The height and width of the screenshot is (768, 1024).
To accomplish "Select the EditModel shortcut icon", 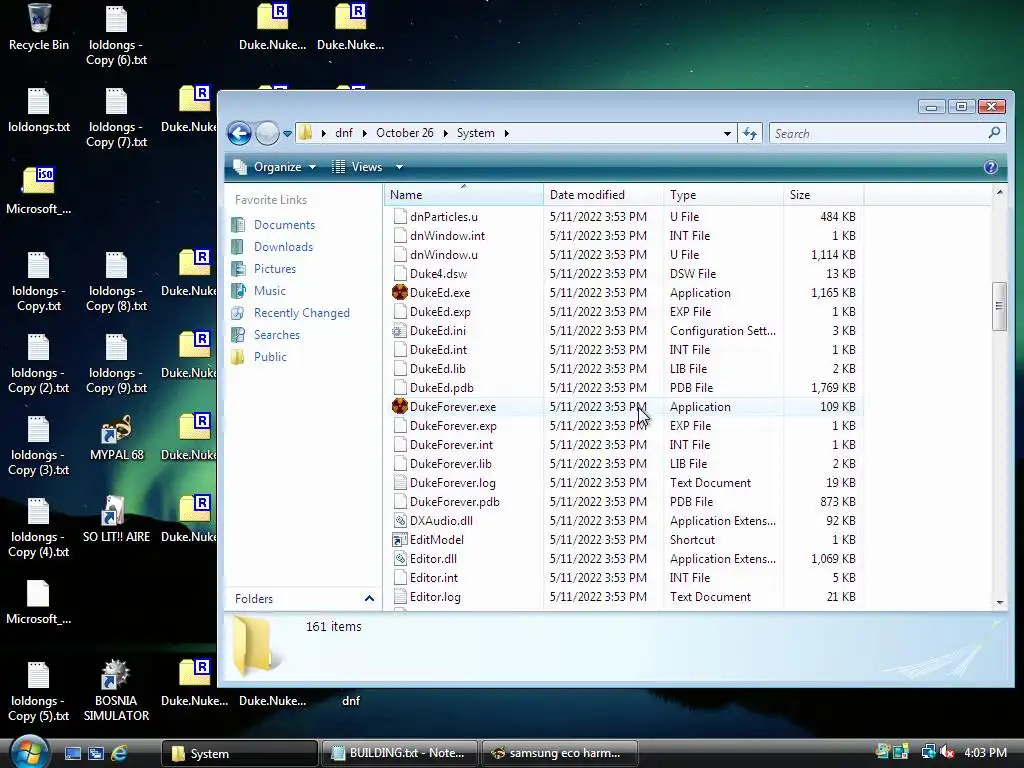I will pos(400,539).
